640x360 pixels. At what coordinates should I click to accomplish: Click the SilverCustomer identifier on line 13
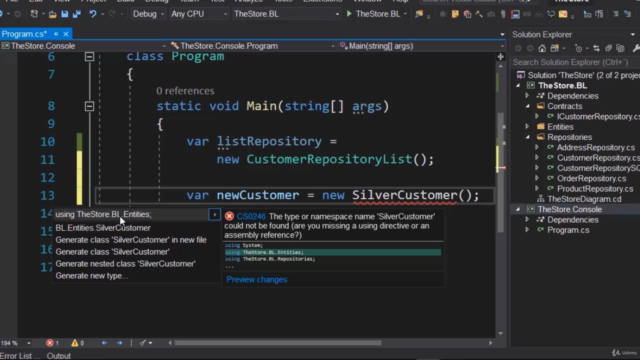pyautogui.click(x=404, y=195)
